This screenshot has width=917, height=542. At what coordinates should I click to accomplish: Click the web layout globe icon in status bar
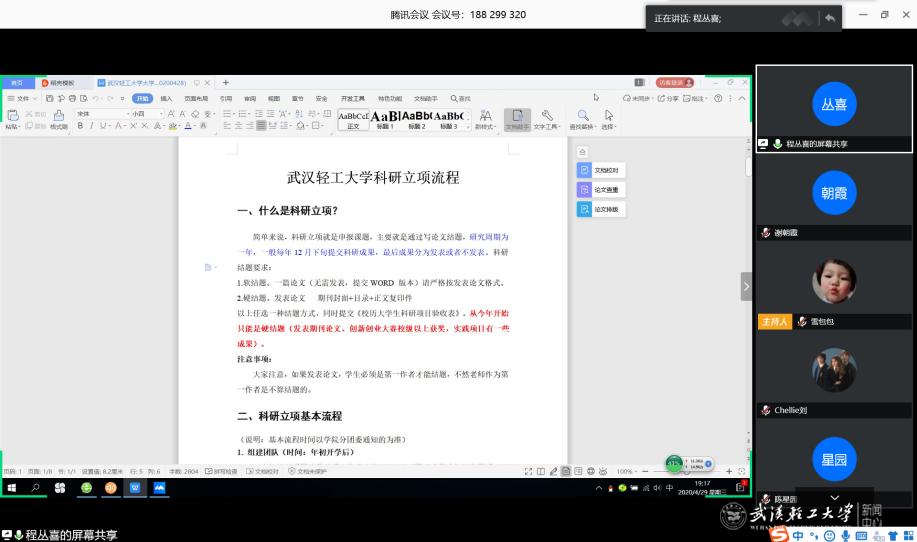[591, 471]
